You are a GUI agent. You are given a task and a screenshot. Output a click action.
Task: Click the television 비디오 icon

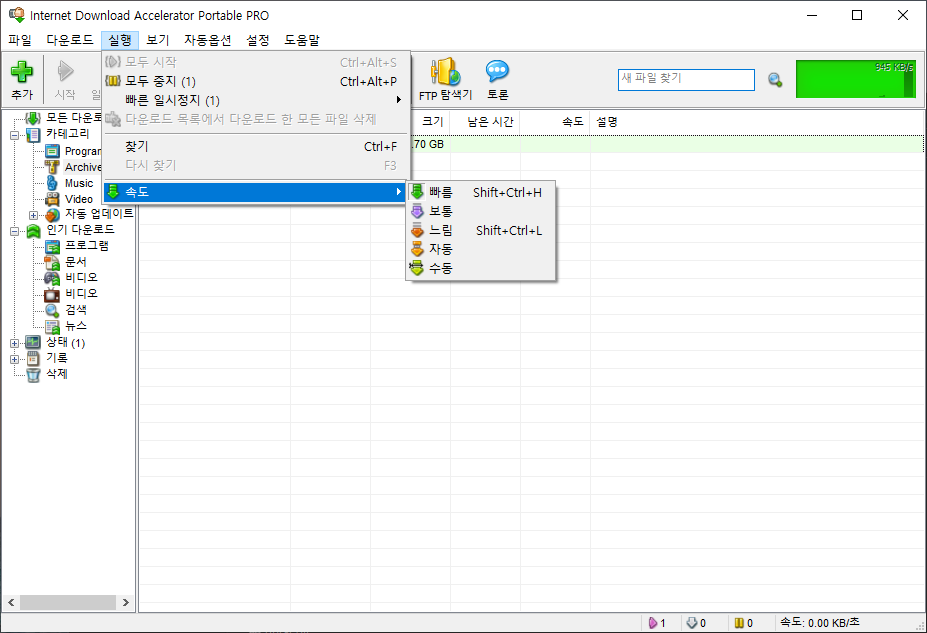[x=52, y=294]
